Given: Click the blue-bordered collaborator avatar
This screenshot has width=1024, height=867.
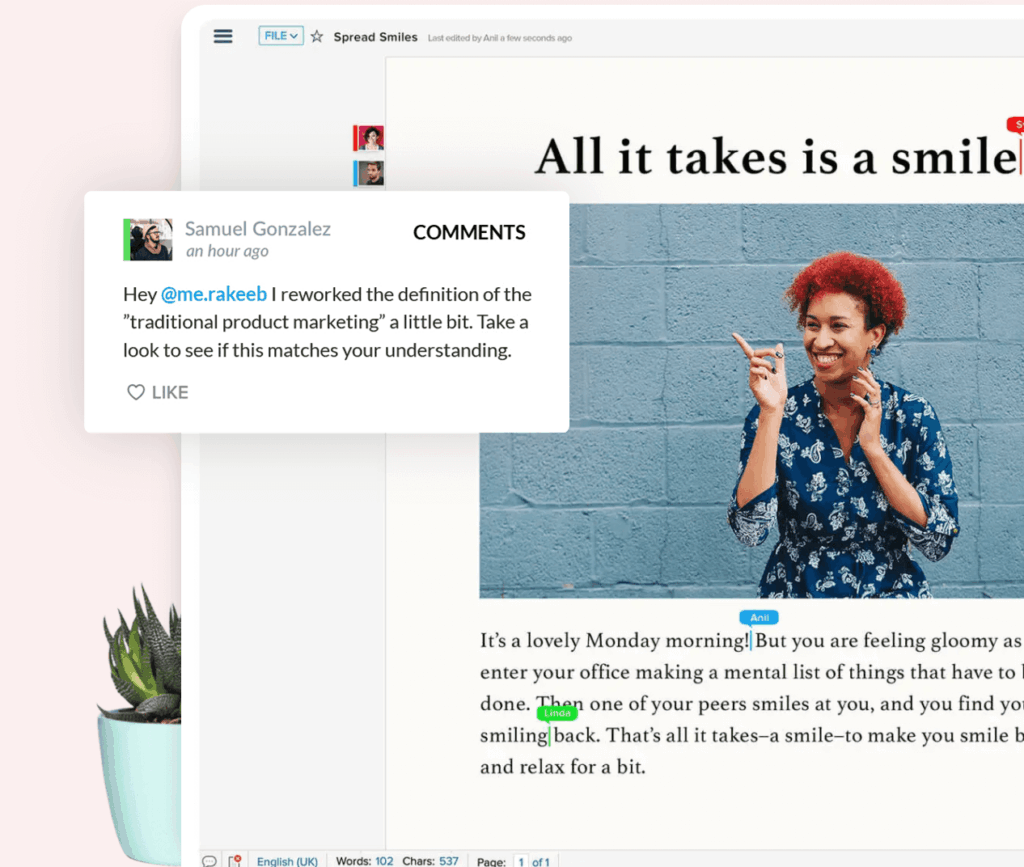Looking at the screenshot, I should [371, 173].
